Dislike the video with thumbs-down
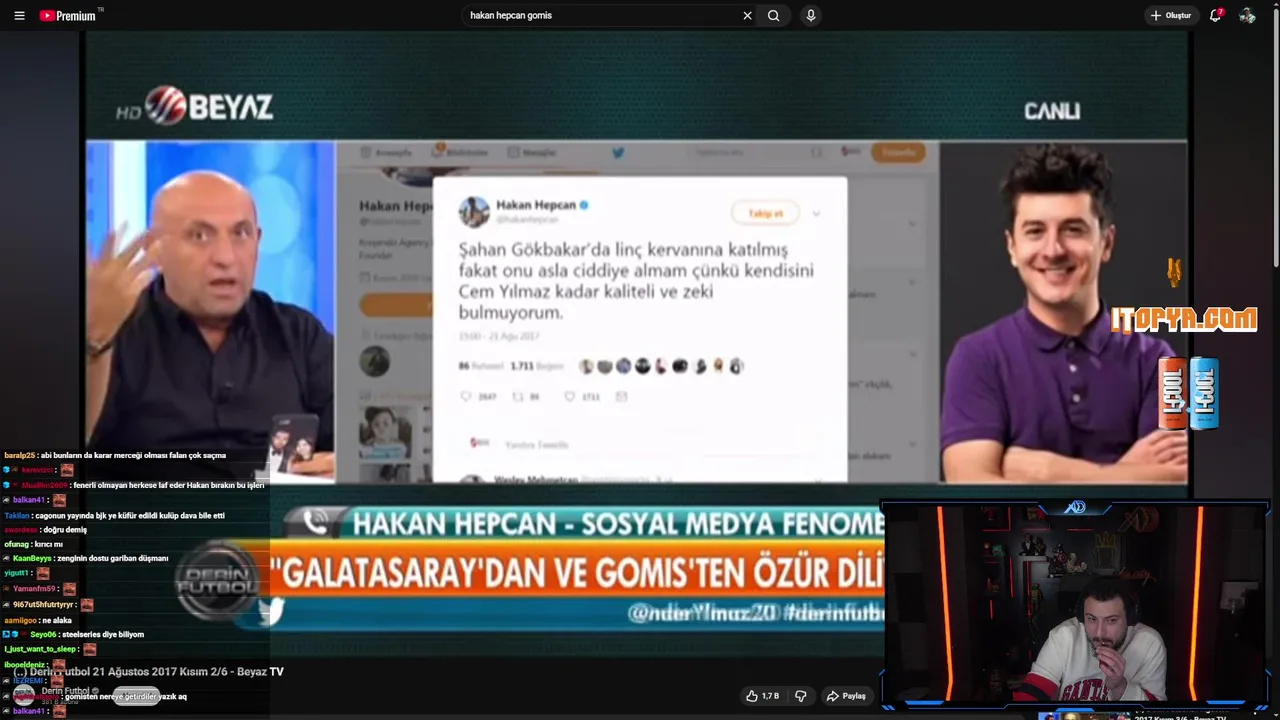Viewport: 1280px width, 720px height. pos(801,696)
